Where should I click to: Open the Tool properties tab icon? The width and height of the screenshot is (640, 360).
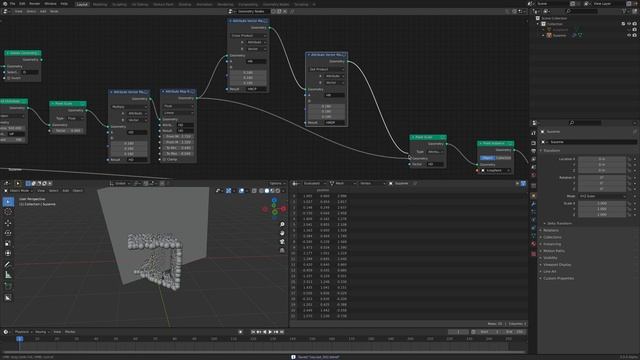click(533, 133)
